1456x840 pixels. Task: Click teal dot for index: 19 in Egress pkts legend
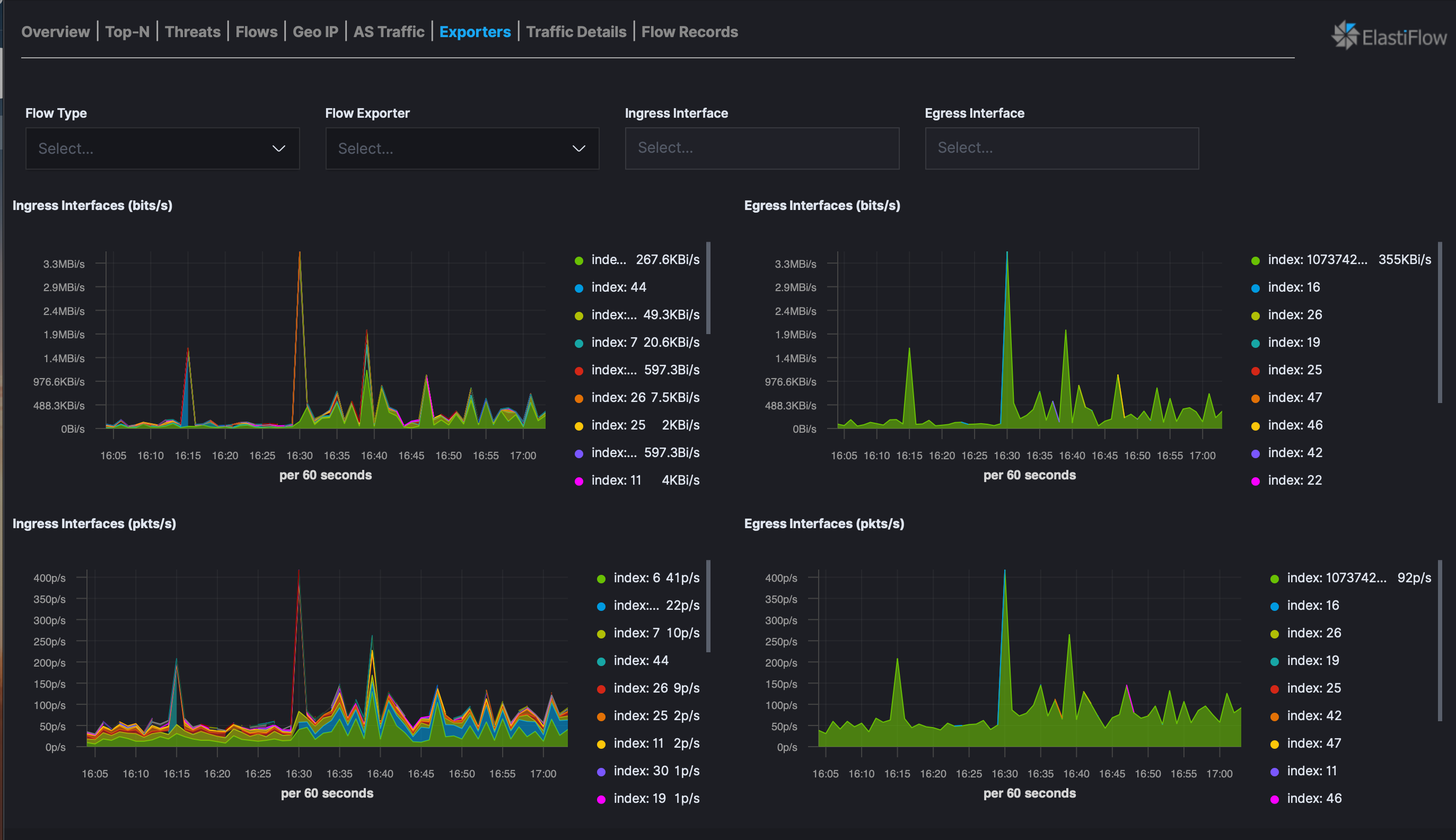pyautogui.click(x=1275, y=661)
